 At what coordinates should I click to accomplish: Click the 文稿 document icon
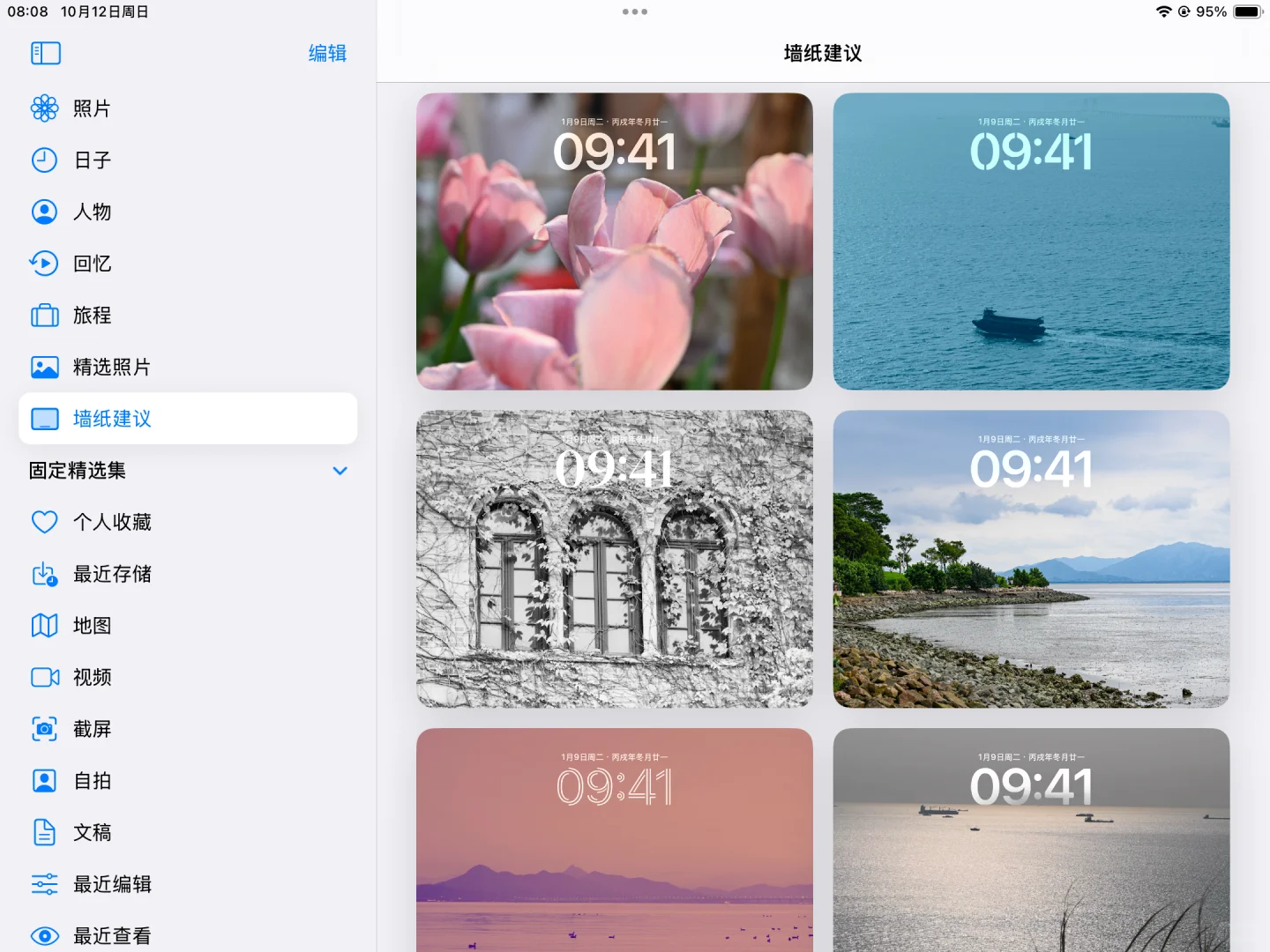point(45,832)
